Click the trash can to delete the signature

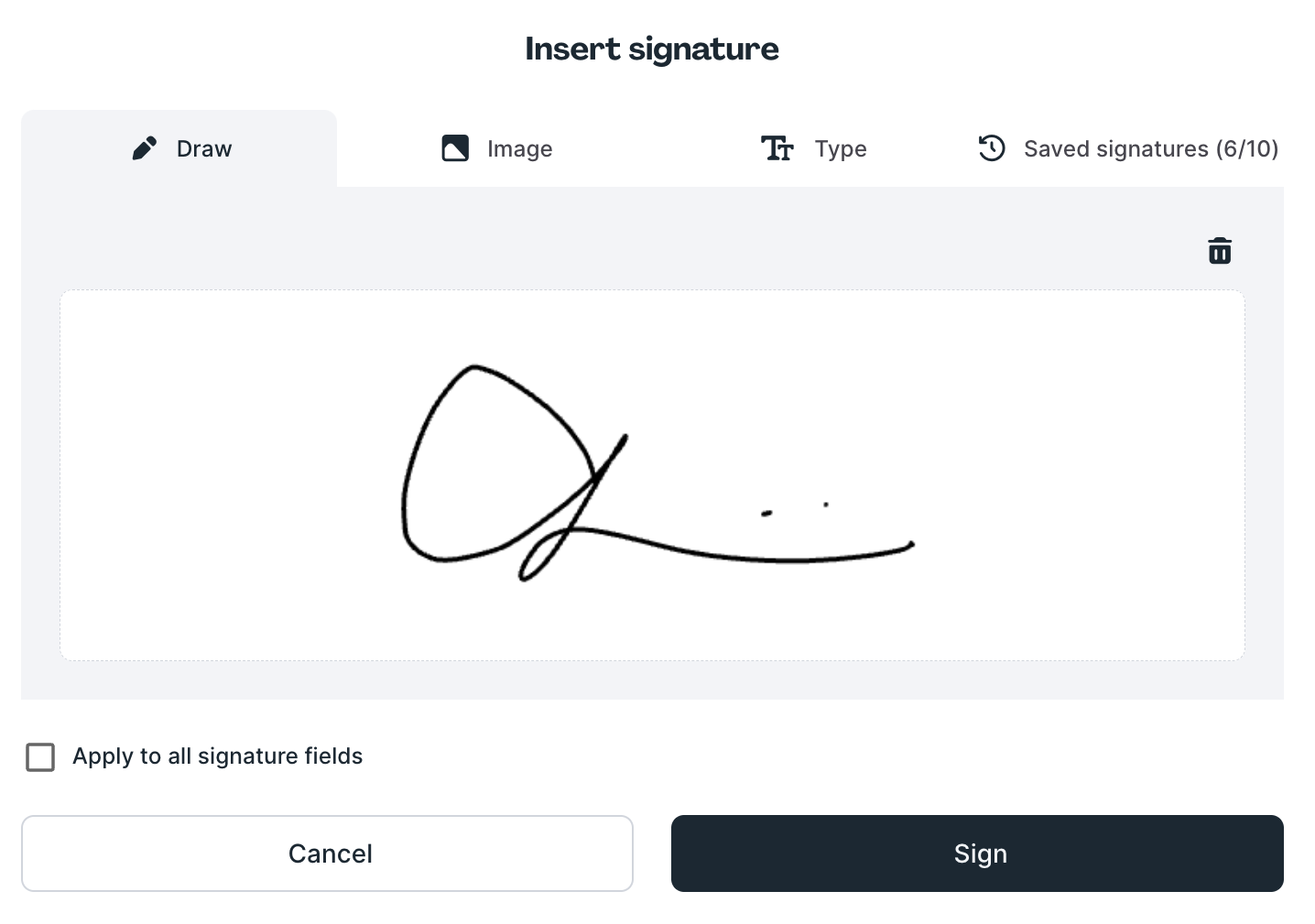(1219, 250)
